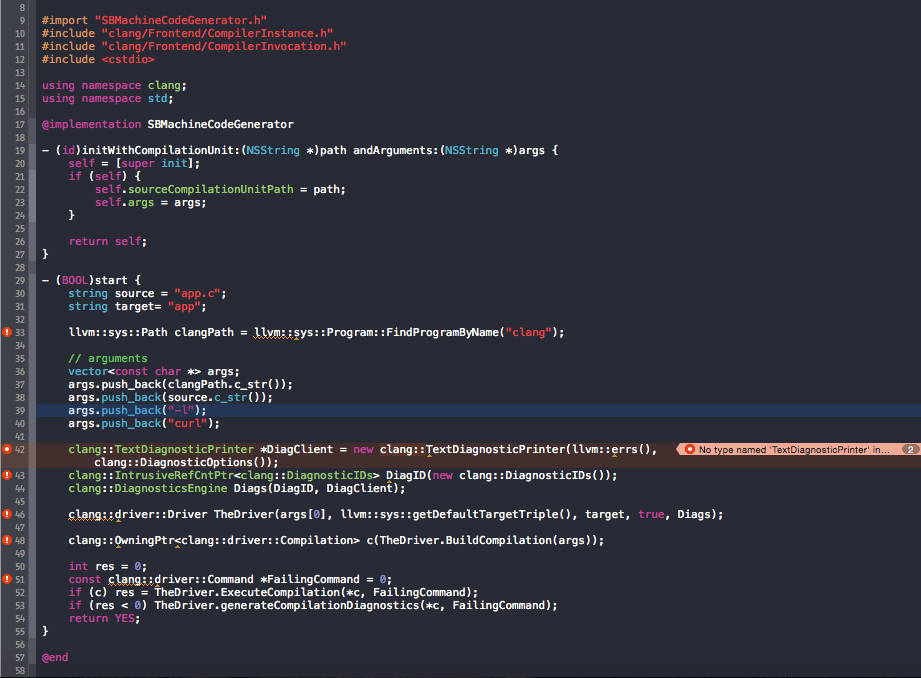Screen dimensions: 921x678
Task: Click the error icon on line 33
Action: (x=7, y=332)
